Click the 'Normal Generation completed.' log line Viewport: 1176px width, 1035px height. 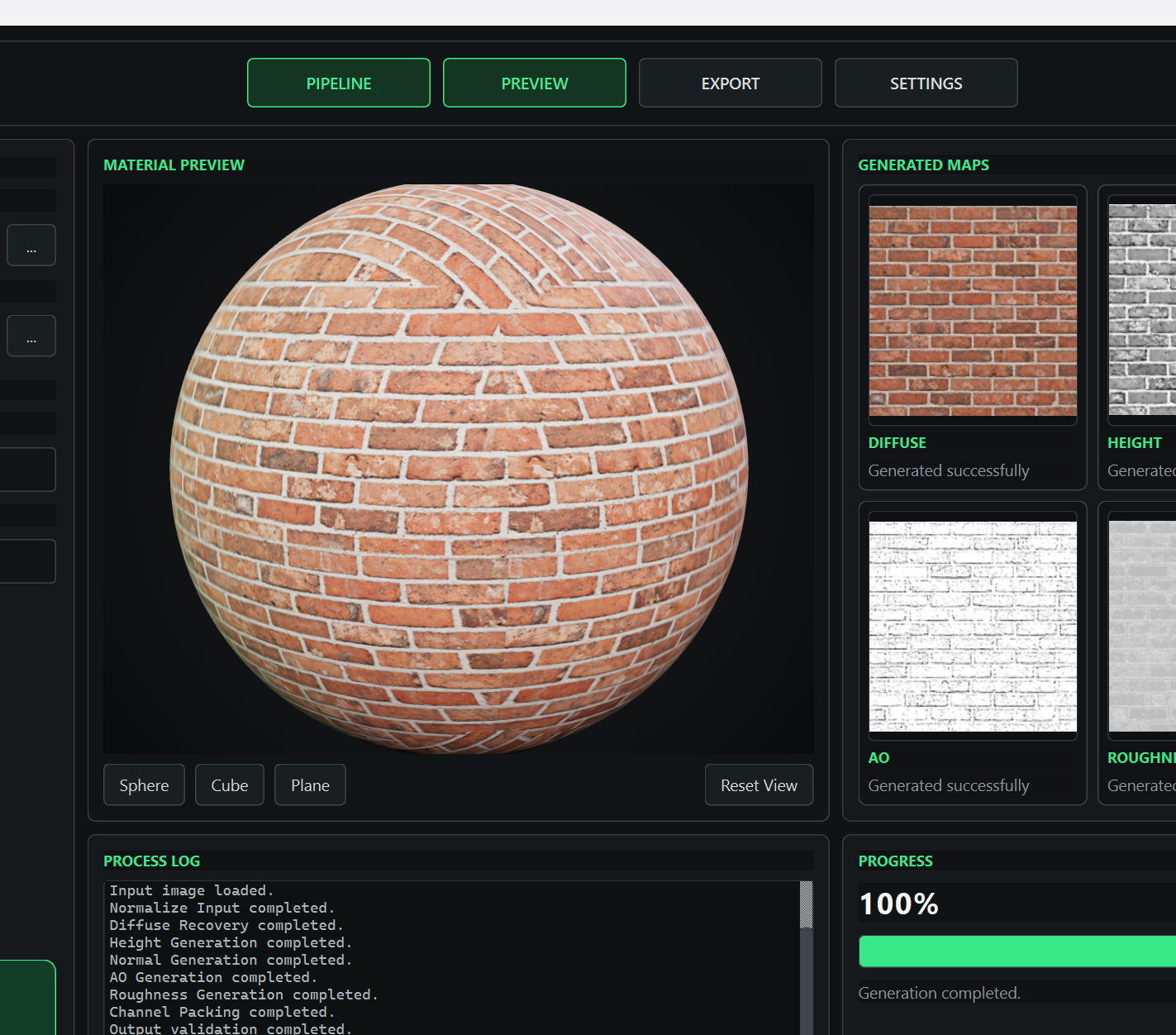click(231, 960)
